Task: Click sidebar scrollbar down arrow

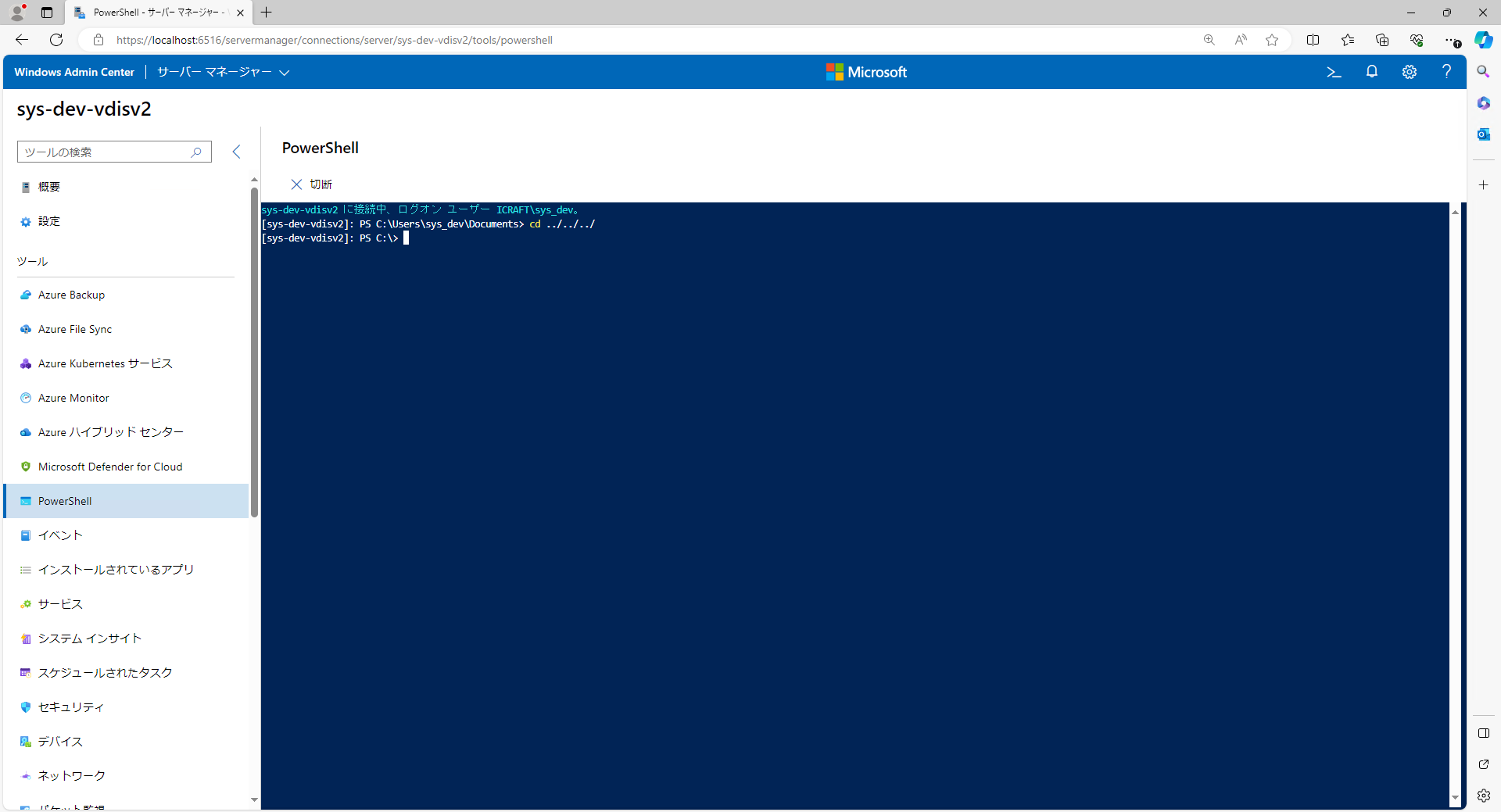Action: [x=254, y=800]
